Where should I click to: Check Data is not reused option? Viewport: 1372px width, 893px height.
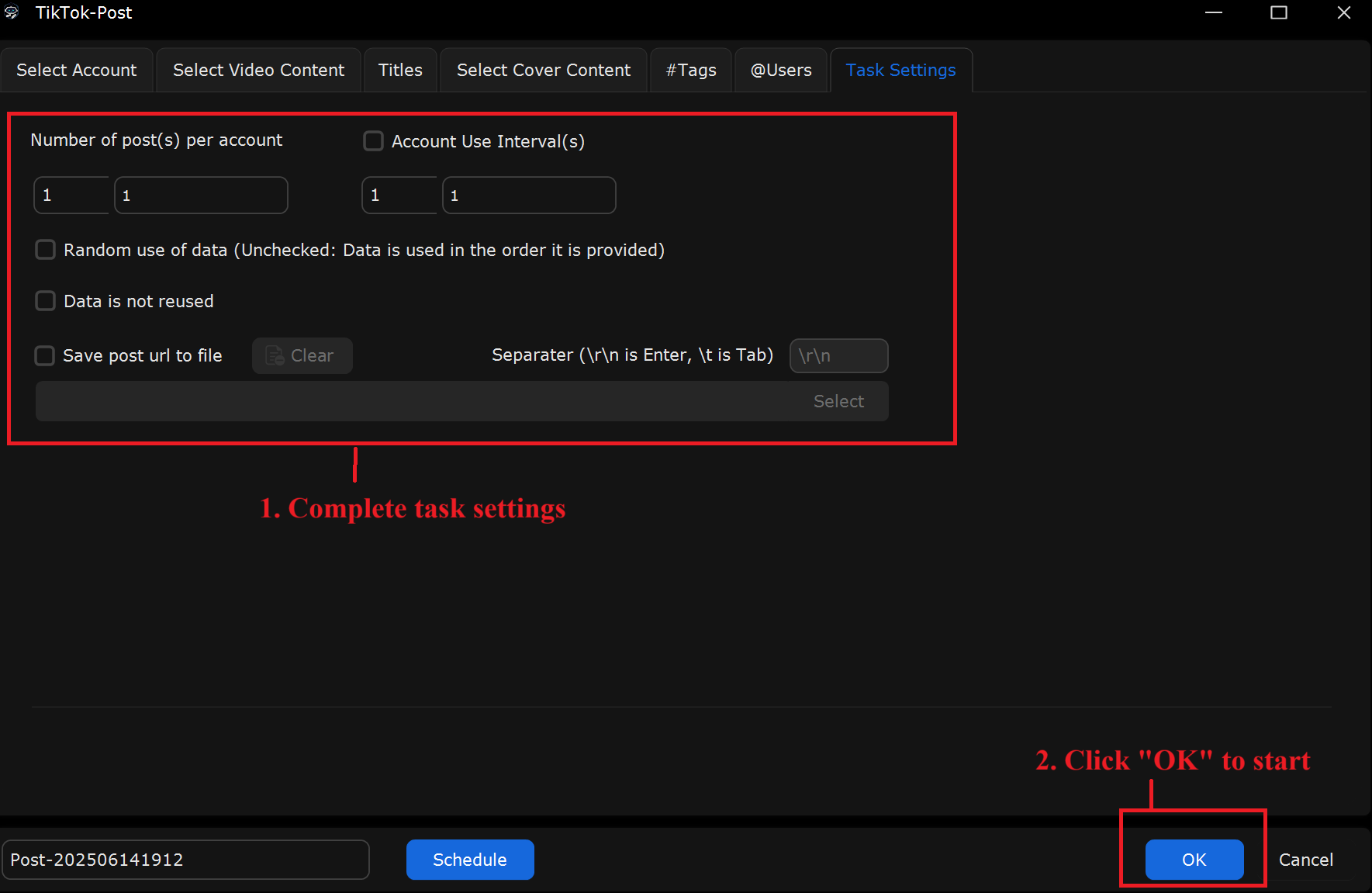[46, 301]
